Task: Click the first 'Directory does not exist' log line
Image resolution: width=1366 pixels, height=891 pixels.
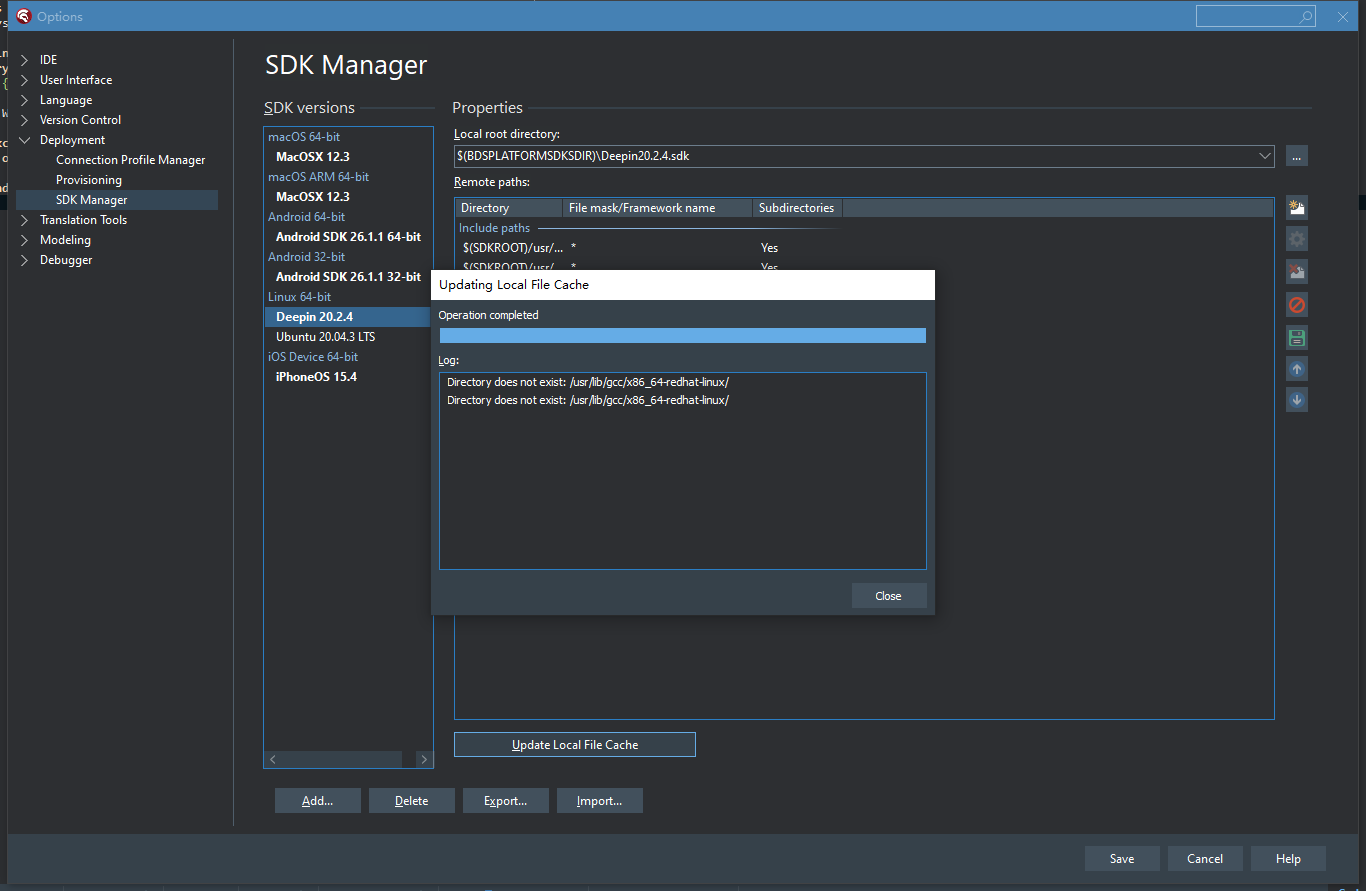Action: click(x=588, y=382)
